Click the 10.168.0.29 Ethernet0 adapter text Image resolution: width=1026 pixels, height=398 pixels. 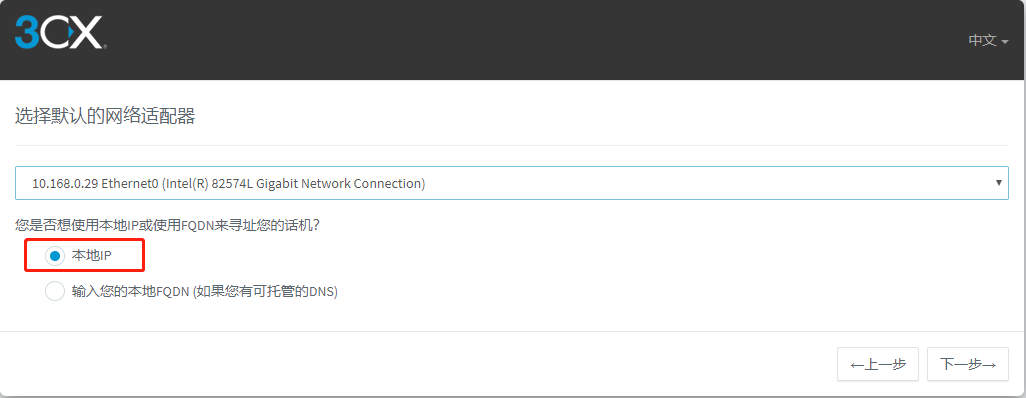pos(228,183)
